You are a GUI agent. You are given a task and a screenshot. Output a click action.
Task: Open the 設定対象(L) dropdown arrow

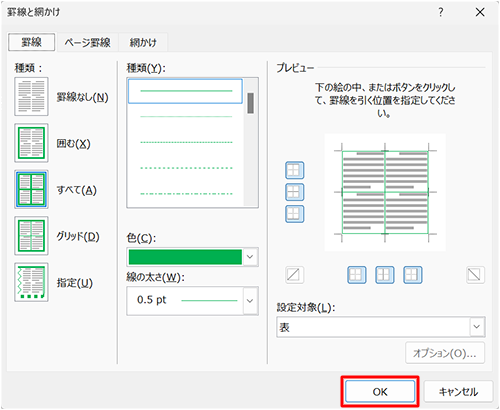click(477, 327)
